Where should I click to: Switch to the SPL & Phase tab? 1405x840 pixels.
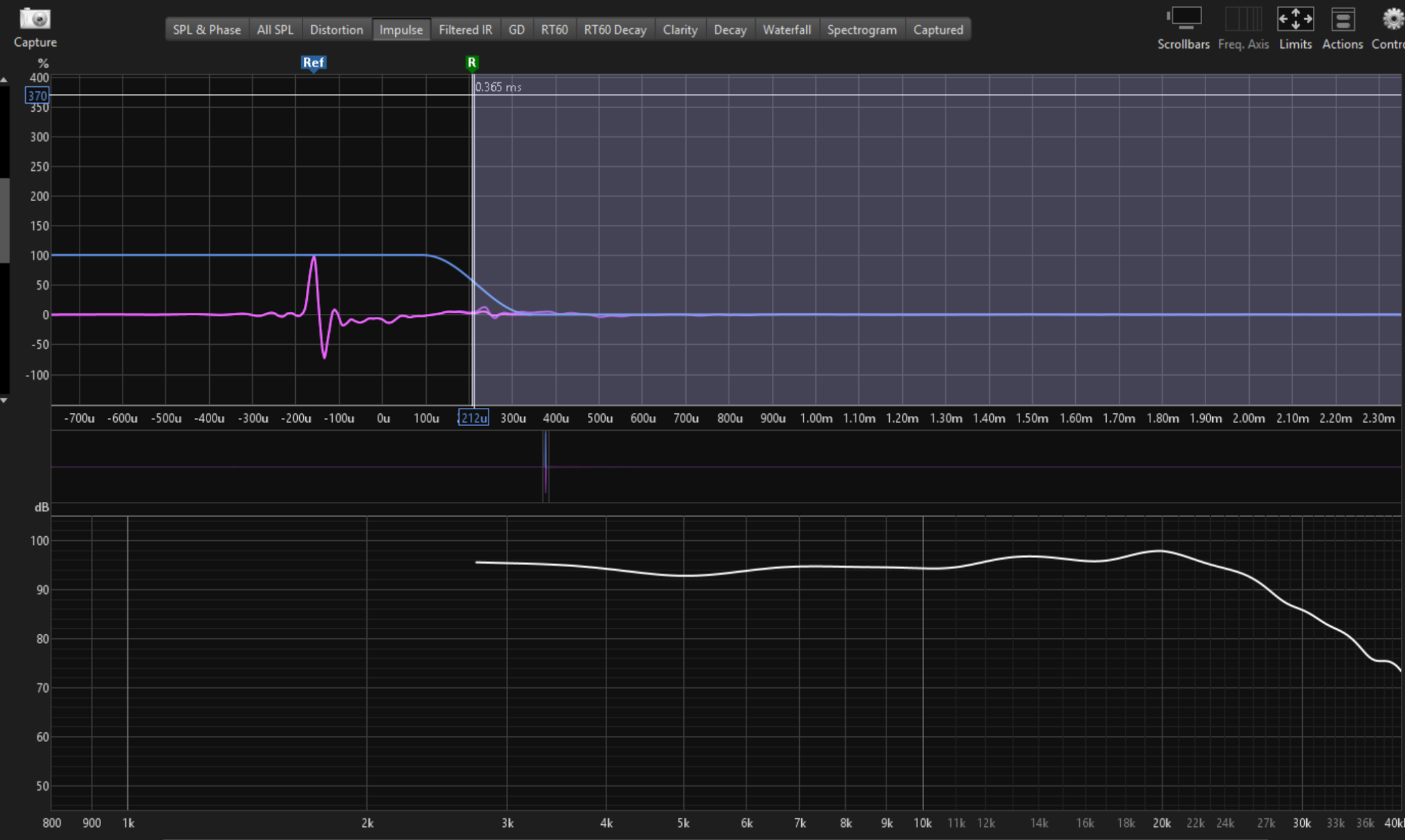point(206,29)
